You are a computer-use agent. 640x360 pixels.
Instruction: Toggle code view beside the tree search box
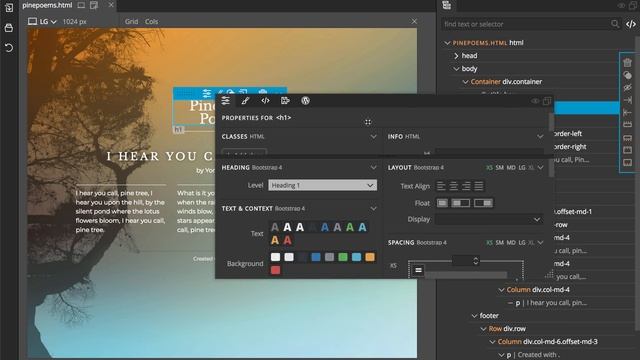(x=631, y=24)
